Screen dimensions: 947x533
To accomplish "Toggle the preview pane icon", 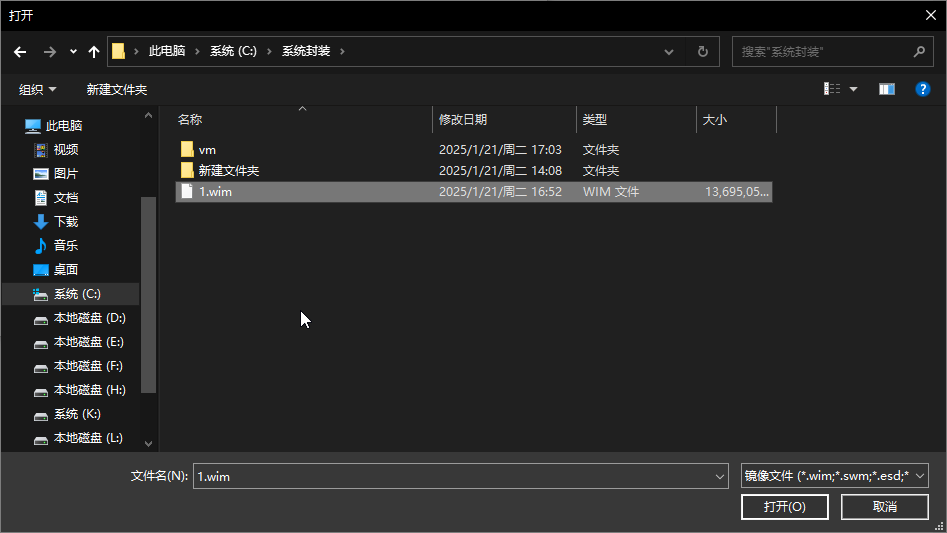I will pos(887,89).
